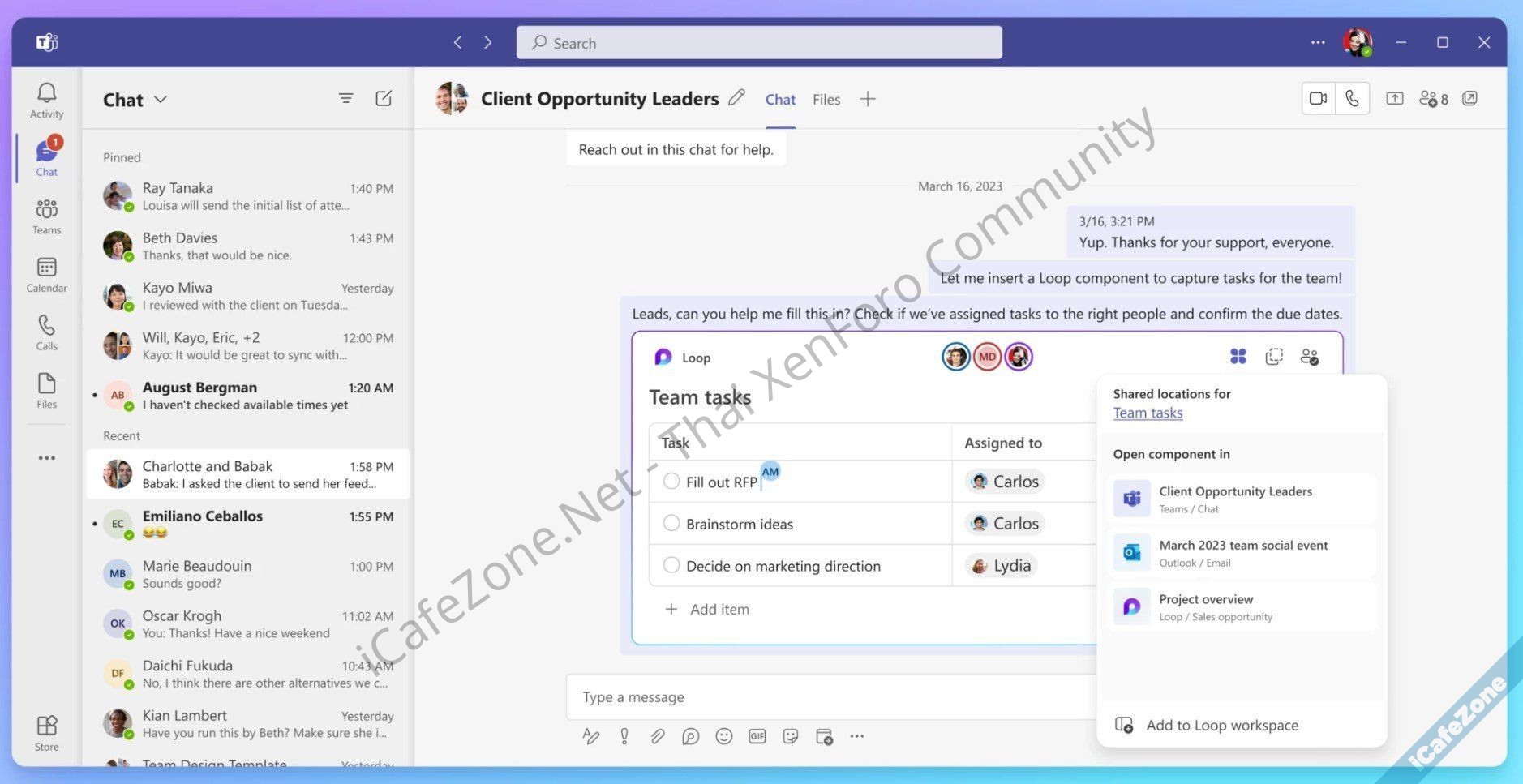
Task: Open Calendar in left sidebar
Action: tap(46, 275)
